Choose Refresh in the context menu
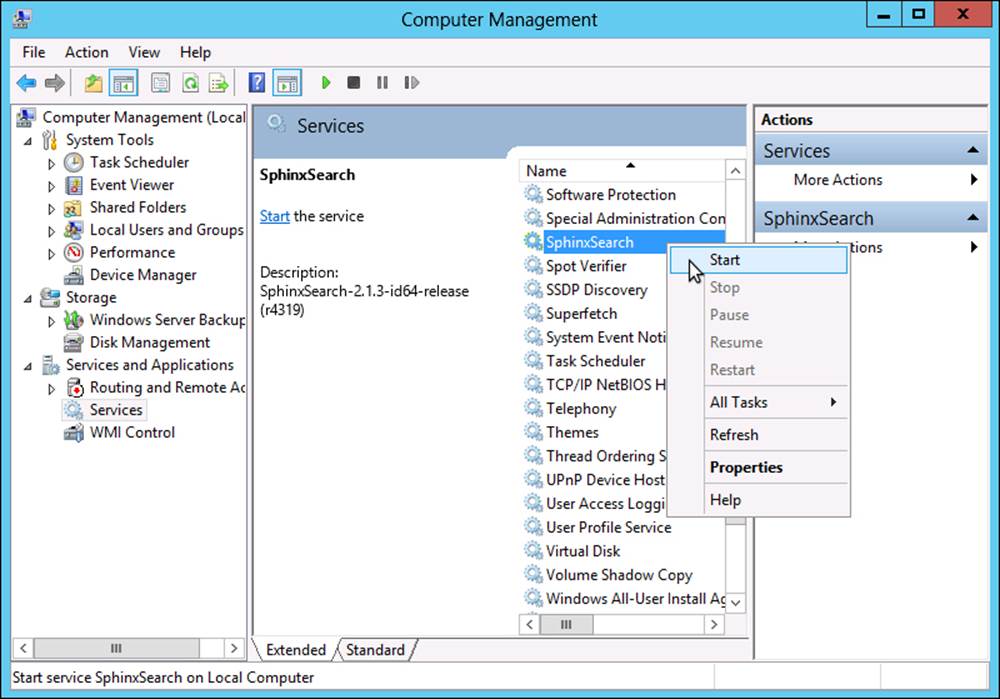The image size is (1000, 699). tap(759, 435)
